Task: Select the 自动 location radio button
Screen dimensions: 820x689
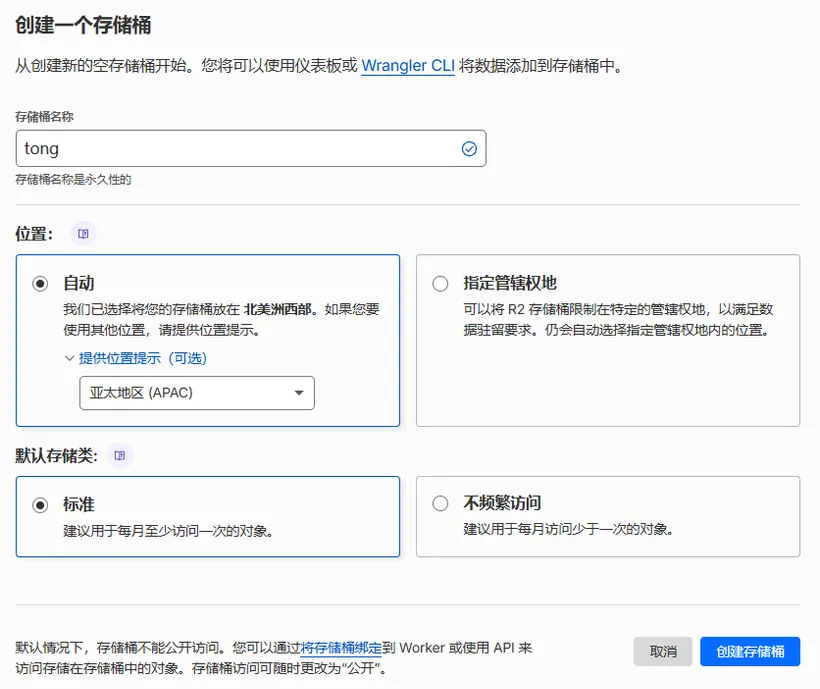Action: [40, 284]
